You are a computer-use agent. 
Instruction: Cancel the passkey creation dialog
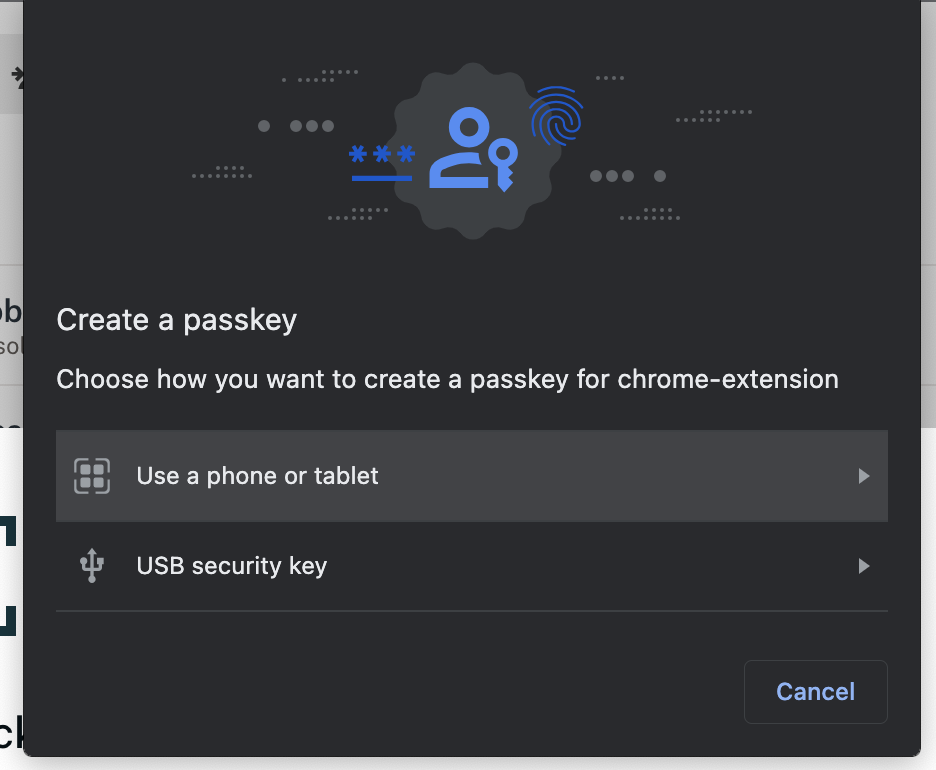pyautogui.click(x=815, y=692)
